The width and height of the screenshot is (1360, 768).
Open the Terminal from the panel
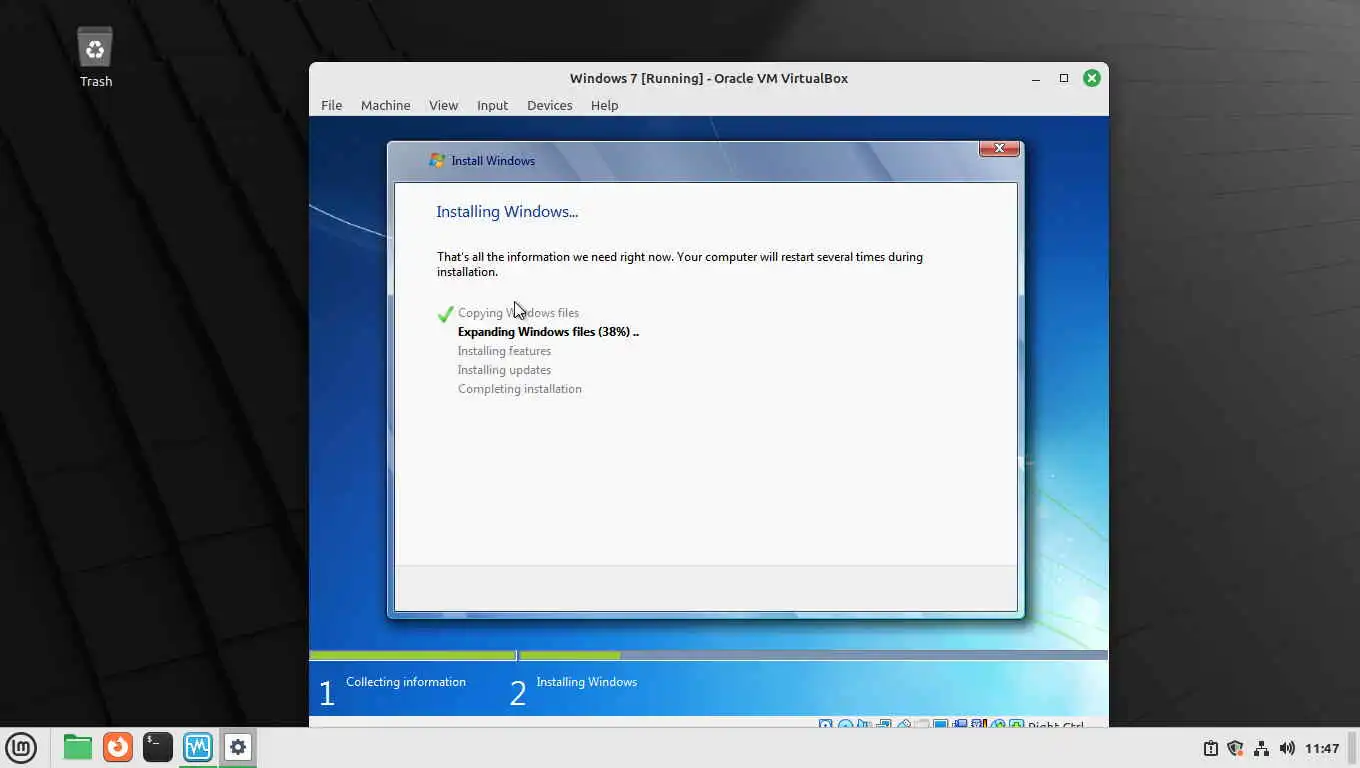click(x=158, y=747)
